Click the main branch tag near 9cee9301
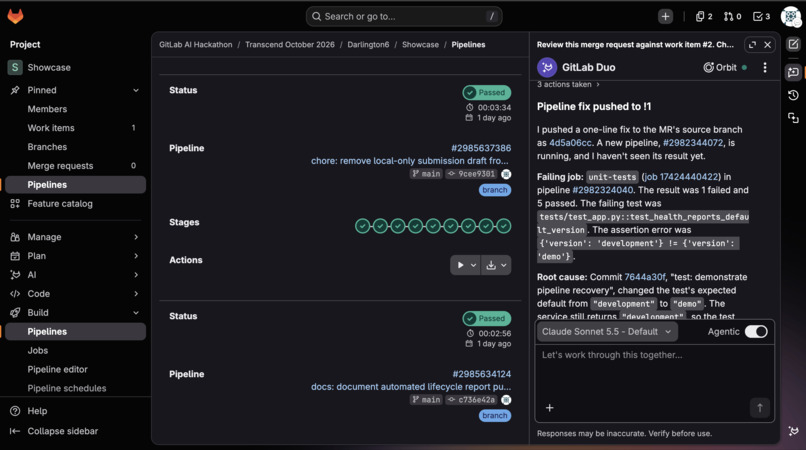This screenshot has height=450, width=806. click(x=426, y=174)
